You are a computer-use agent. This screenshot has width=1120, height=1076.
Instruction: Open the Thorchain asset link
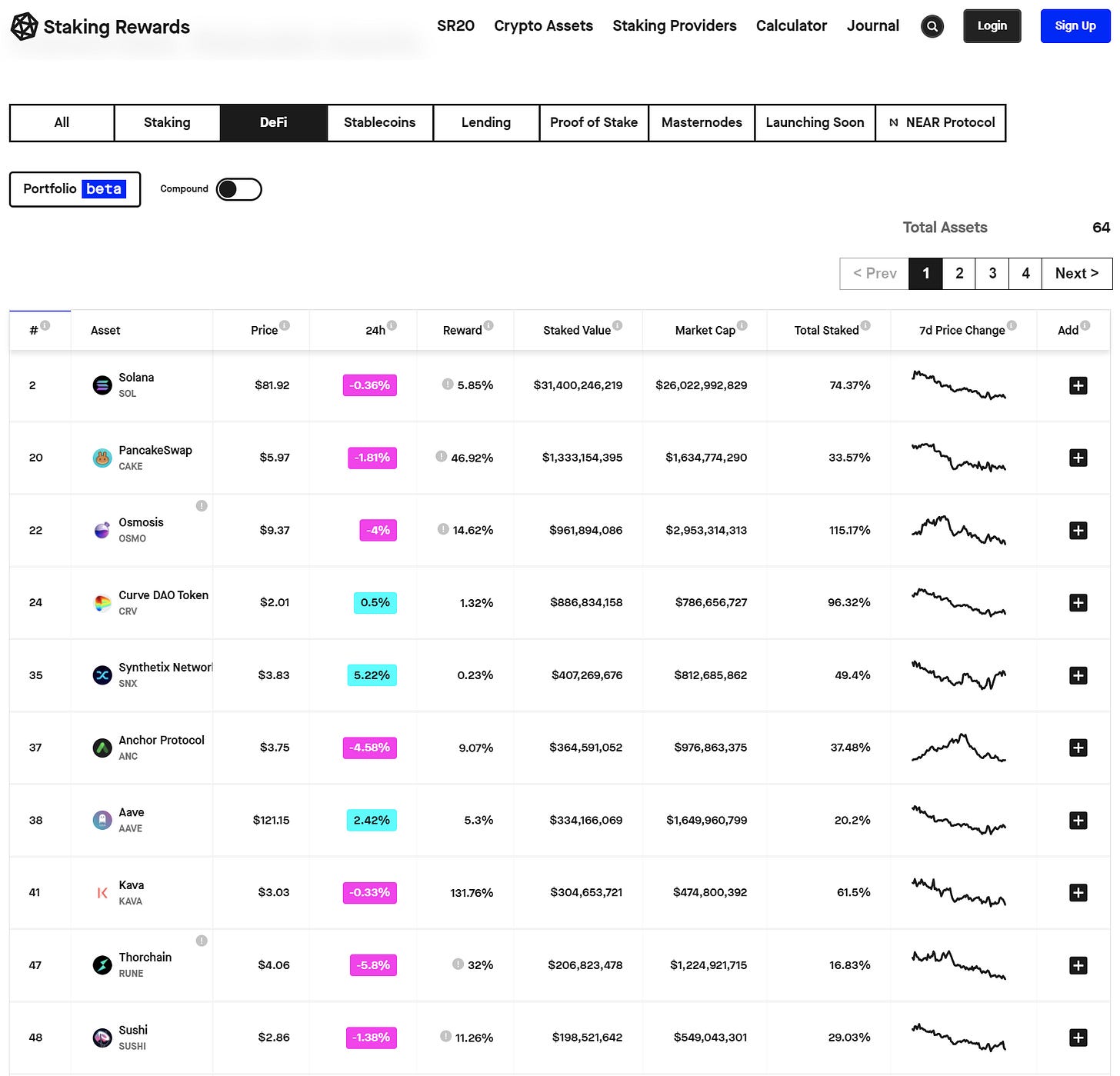[145, 958]
